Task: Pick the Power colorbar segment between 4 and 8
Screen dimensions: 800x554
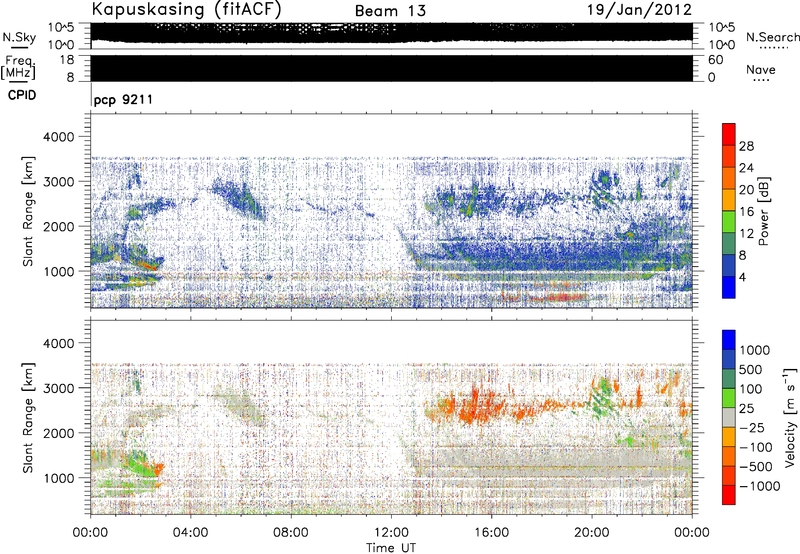Action: 729,265
